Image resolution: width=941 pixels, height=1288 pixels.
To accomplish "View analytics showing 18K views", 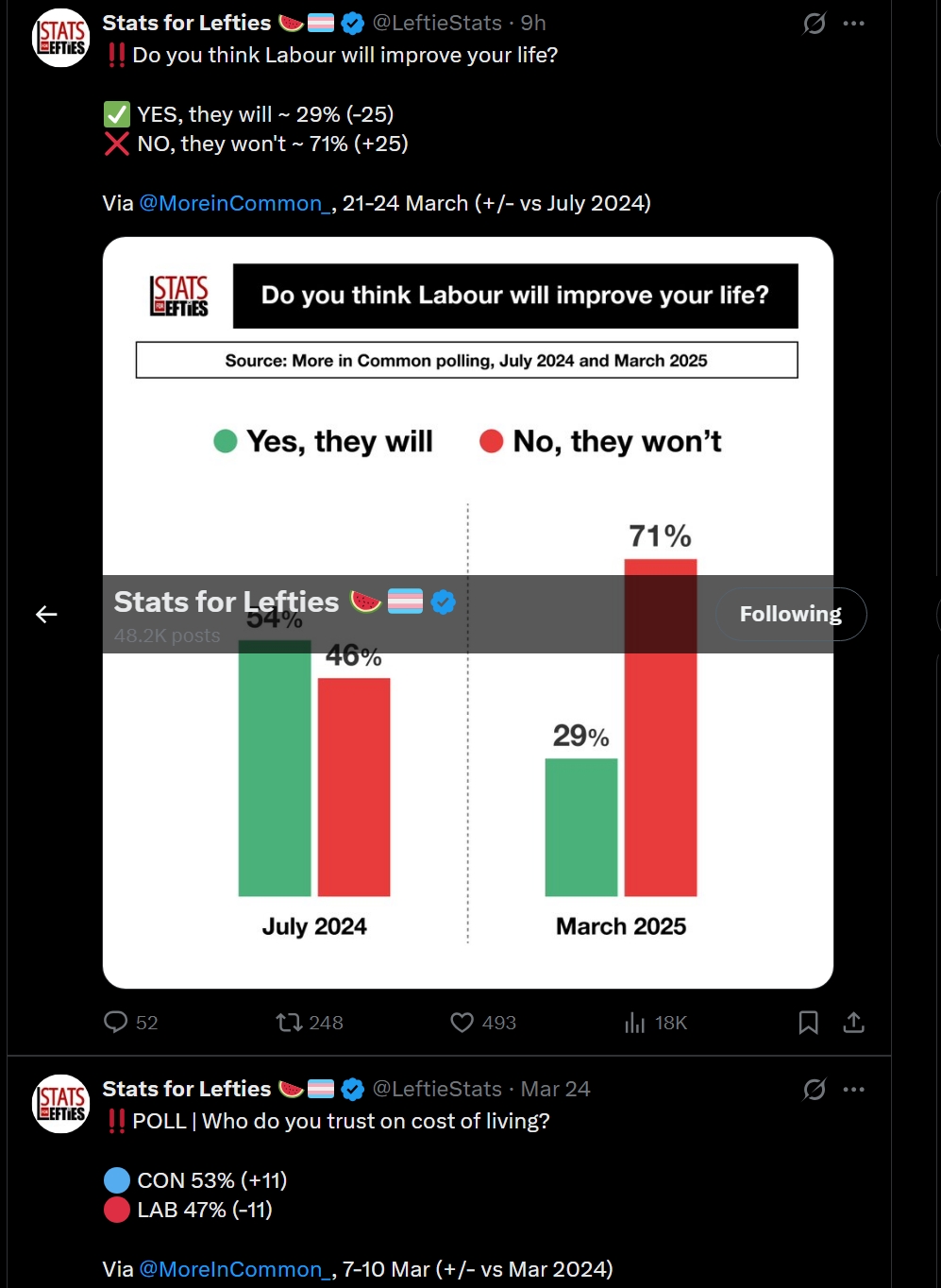I will pos(635,1023).
